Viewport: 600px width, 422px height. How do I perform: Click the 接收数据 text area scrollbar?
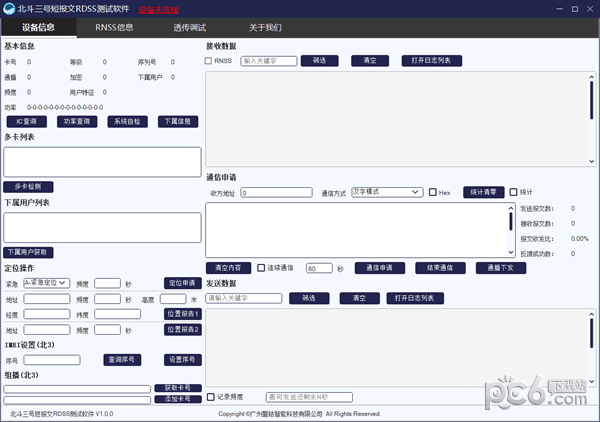[x=590, y=110]
